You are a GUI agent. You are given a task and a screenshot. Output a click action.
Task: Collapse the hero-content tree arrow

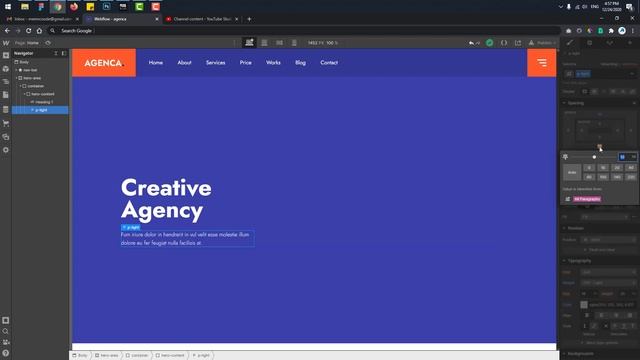point(25,94)
